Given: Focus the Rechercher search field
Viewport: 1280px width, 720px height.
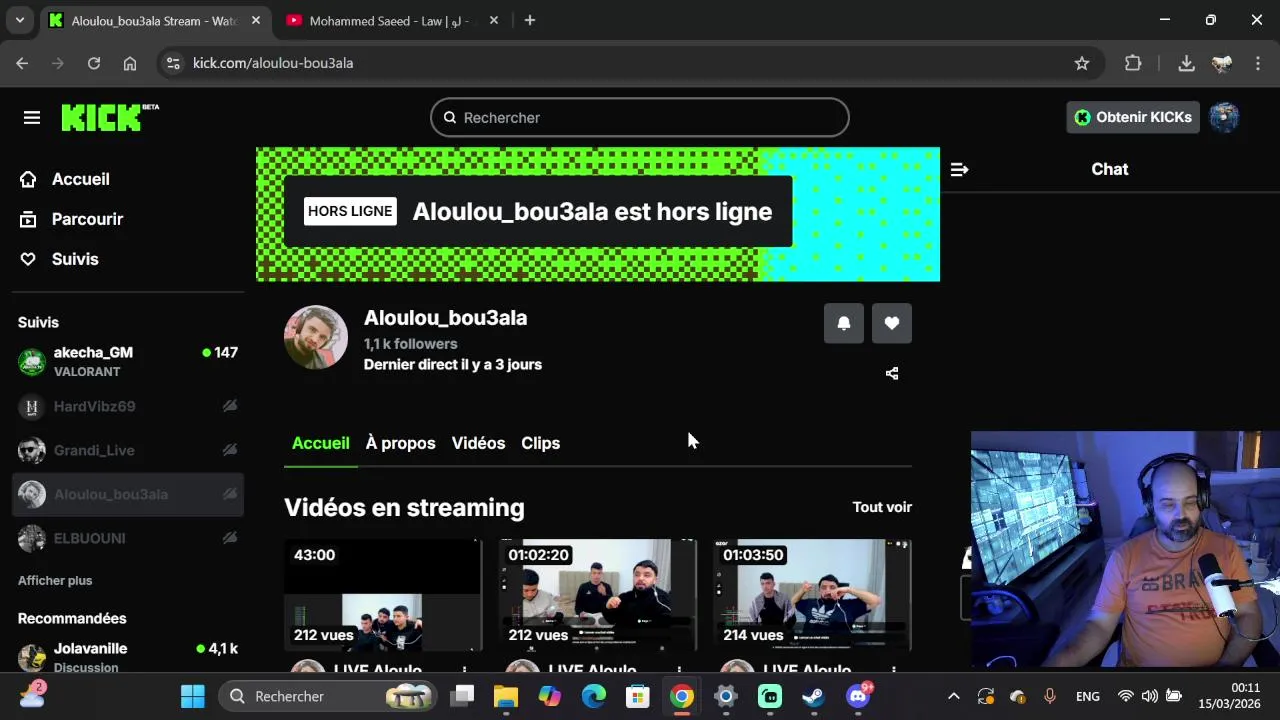Looking at the screenshot, I should point(640,117).
